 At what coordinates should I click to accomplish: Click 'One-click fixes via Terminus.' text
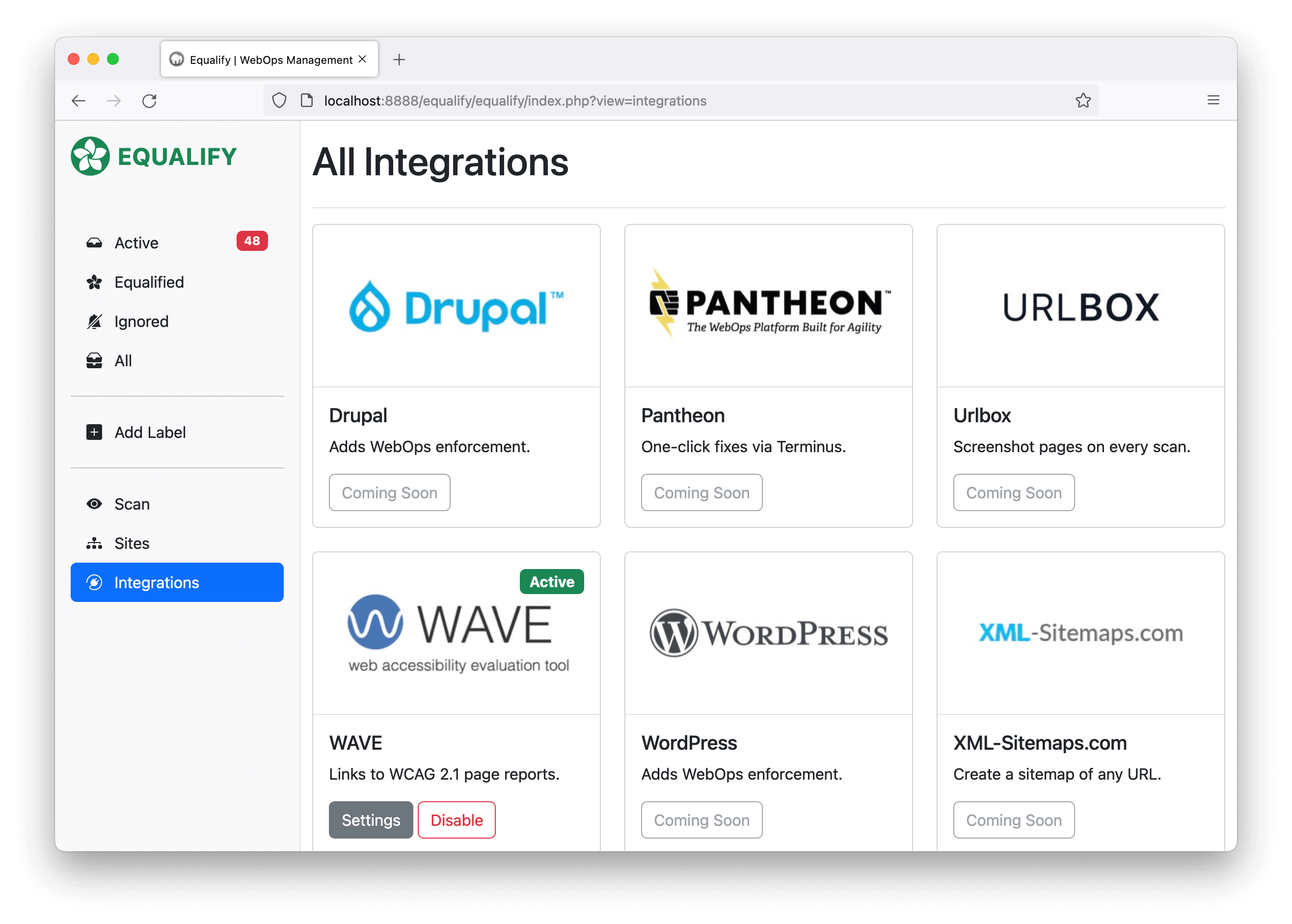pos(743,447)
